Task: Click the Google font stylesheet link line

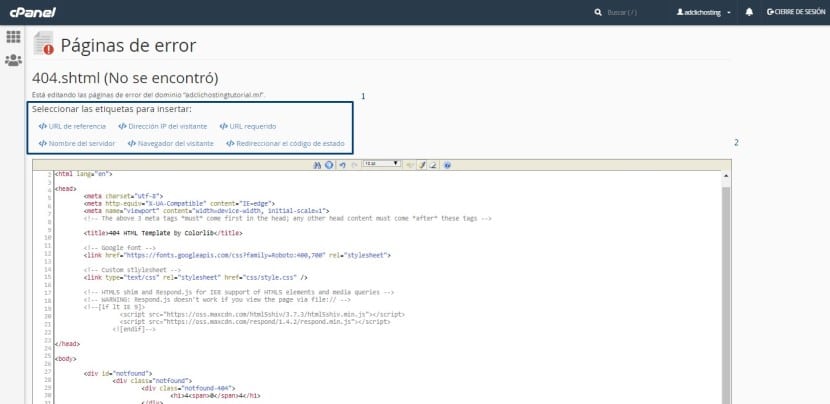Action: 237,255
